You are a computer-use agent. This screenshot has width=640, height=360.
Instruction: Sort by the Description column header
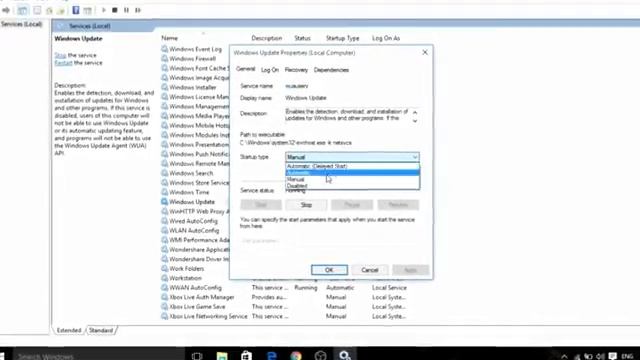267,38
